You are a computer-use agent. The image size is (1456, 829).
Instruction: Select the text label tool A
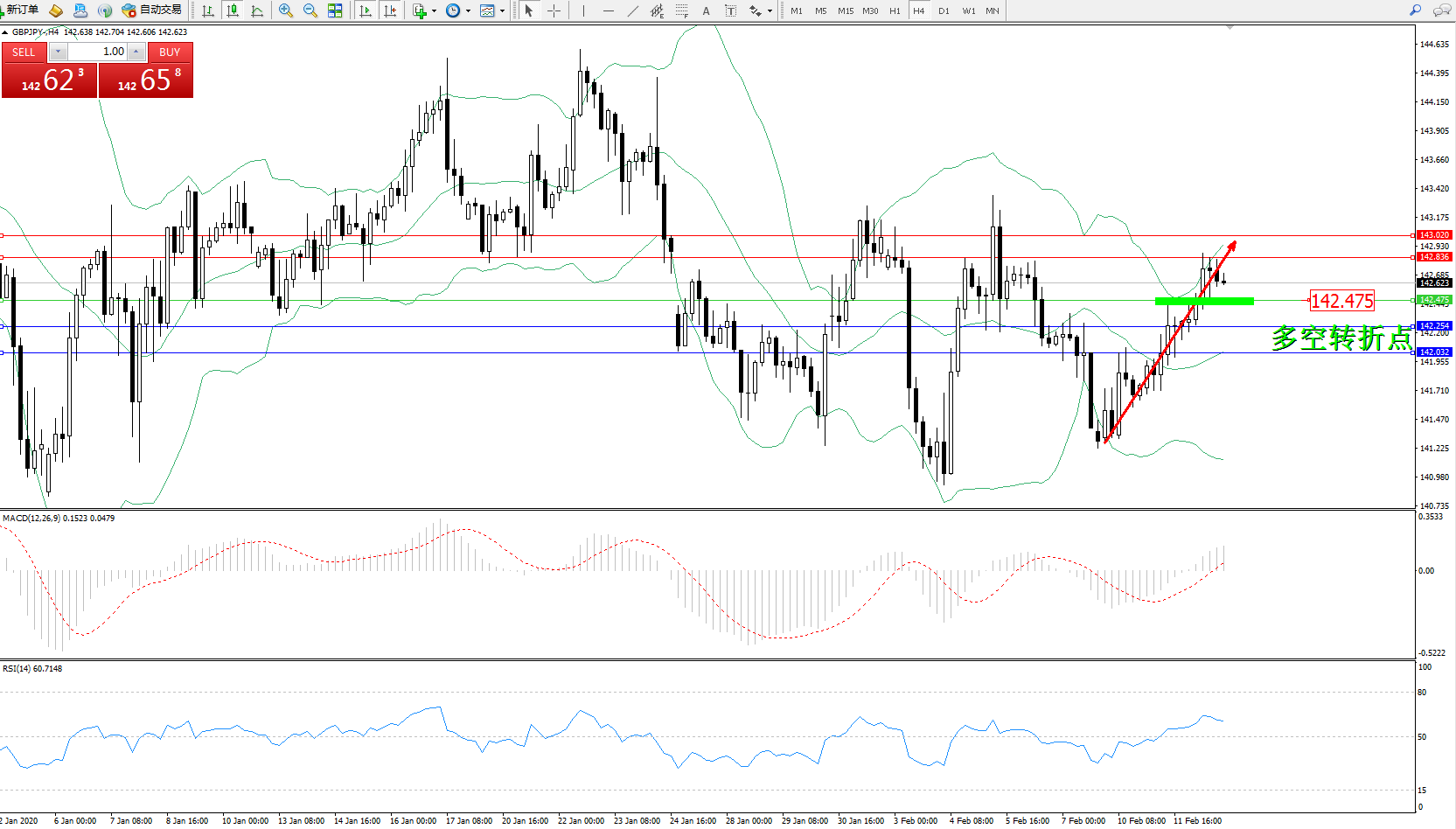click(x=707, y=10)
